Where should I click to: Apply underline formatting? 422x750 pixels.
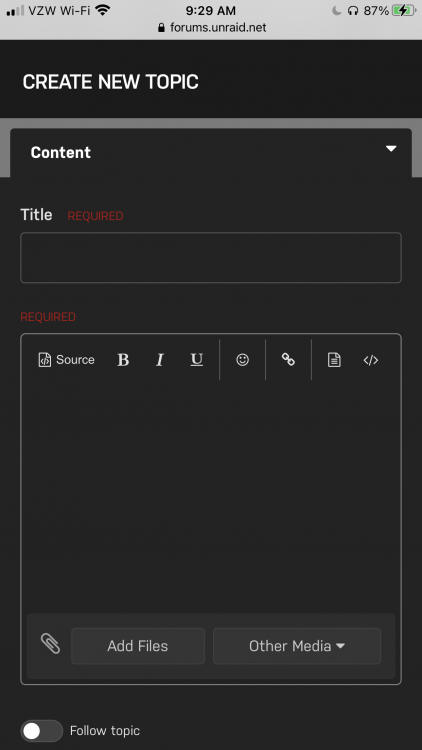tap(197, 360)
